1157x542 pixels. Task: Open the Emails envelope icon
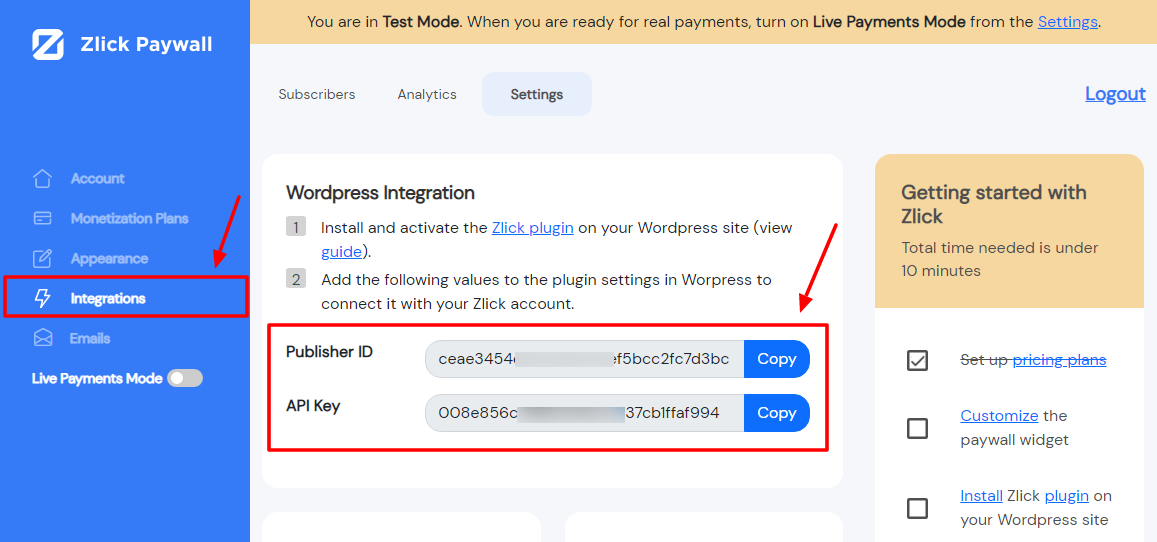[x=43, y=338]
